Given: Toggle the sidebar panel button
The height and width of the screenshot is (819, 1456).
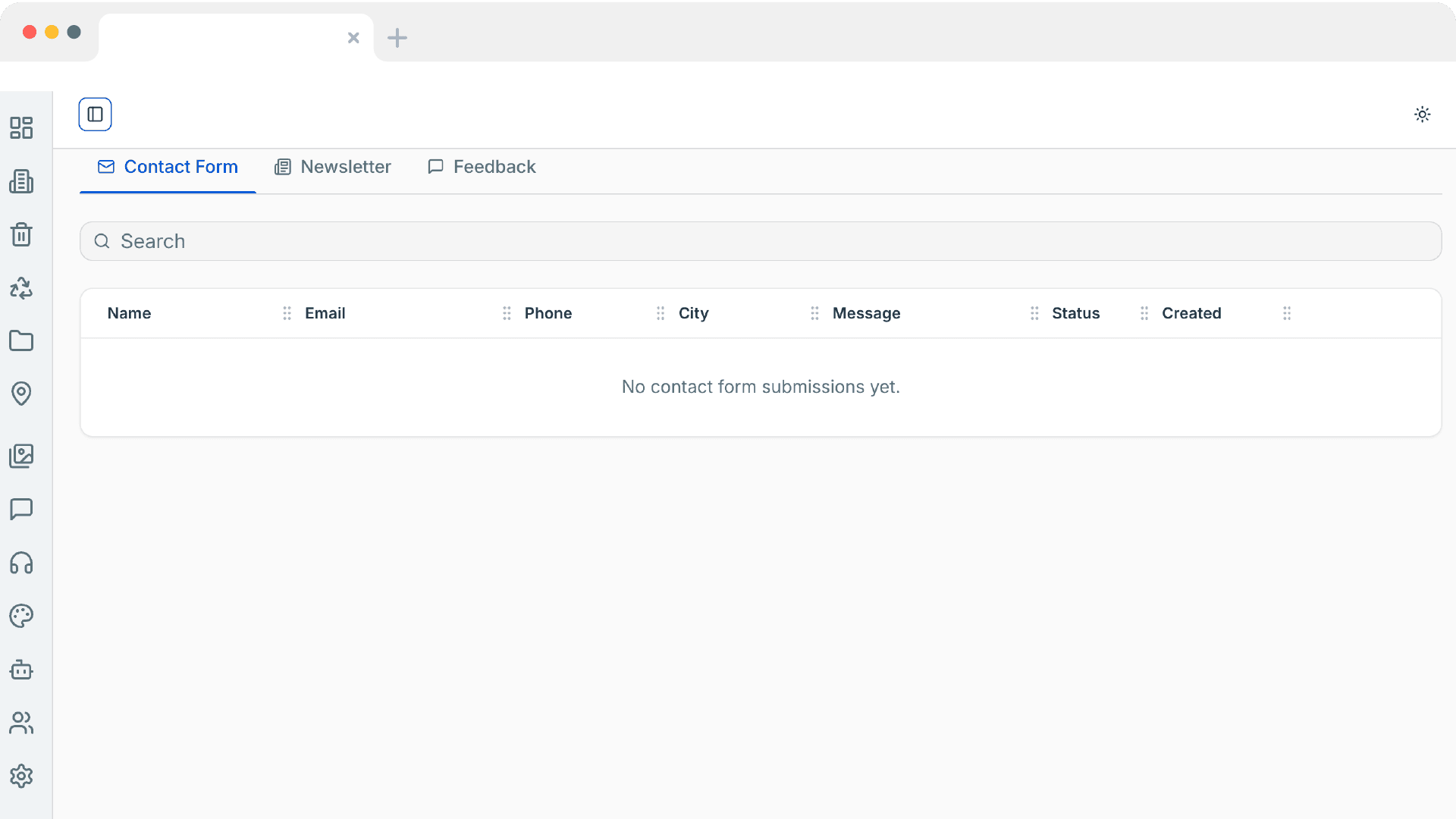Looking at the screenshot, I should coord(95,115).
